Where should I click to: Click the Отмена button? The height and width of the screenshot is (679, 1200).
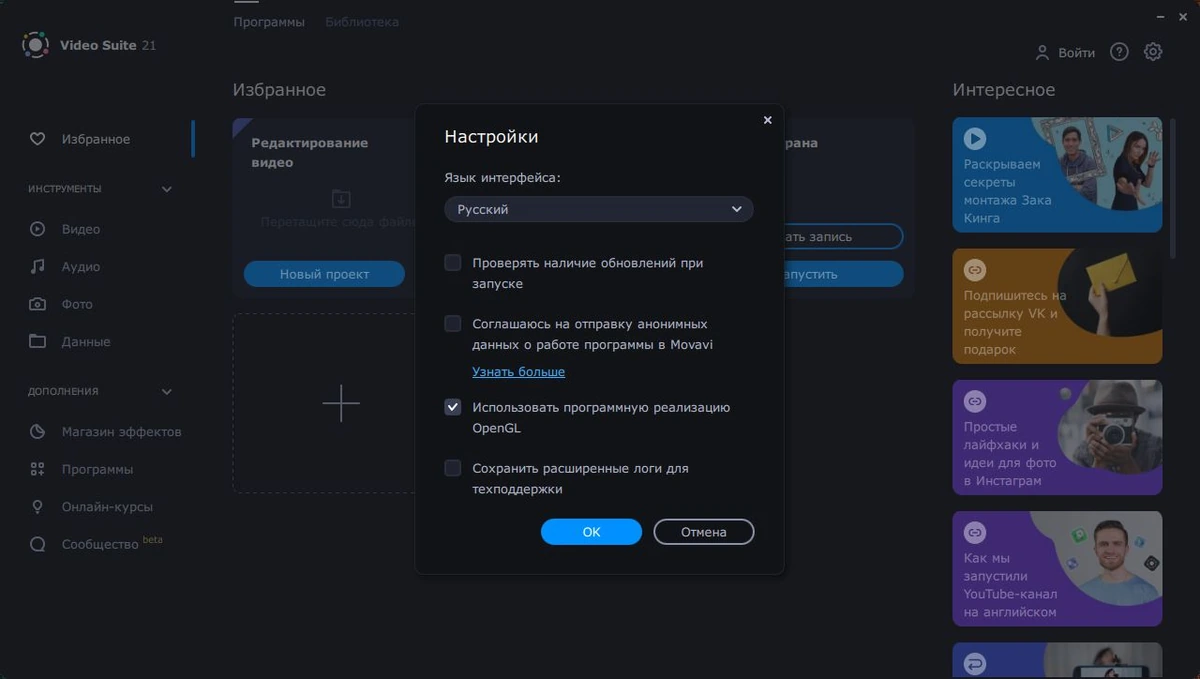(x=704, y=532)
